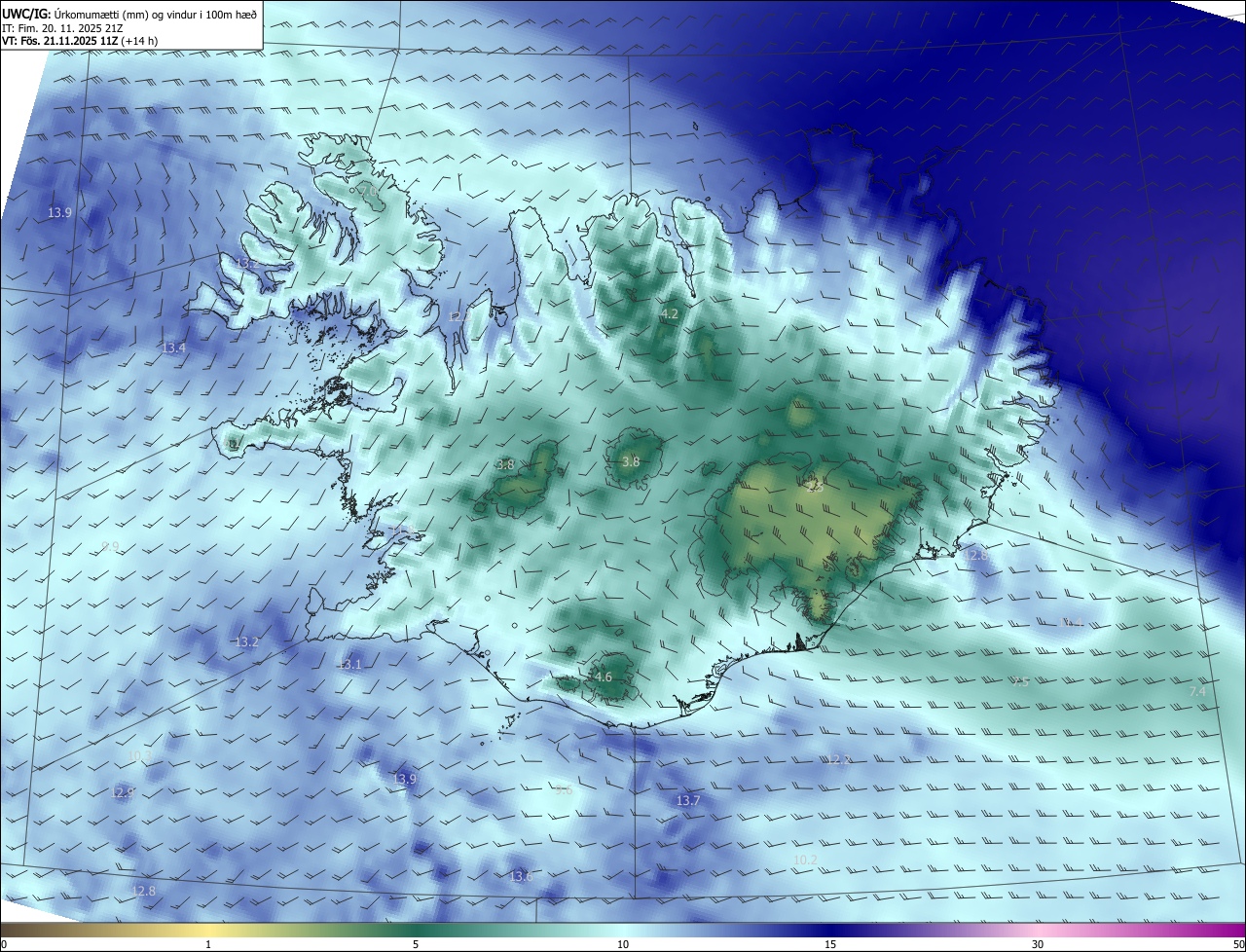Click the color scale tick labeled 15
The width and height of the screenshot is (1246, 952).
click(x=830, y=944)
